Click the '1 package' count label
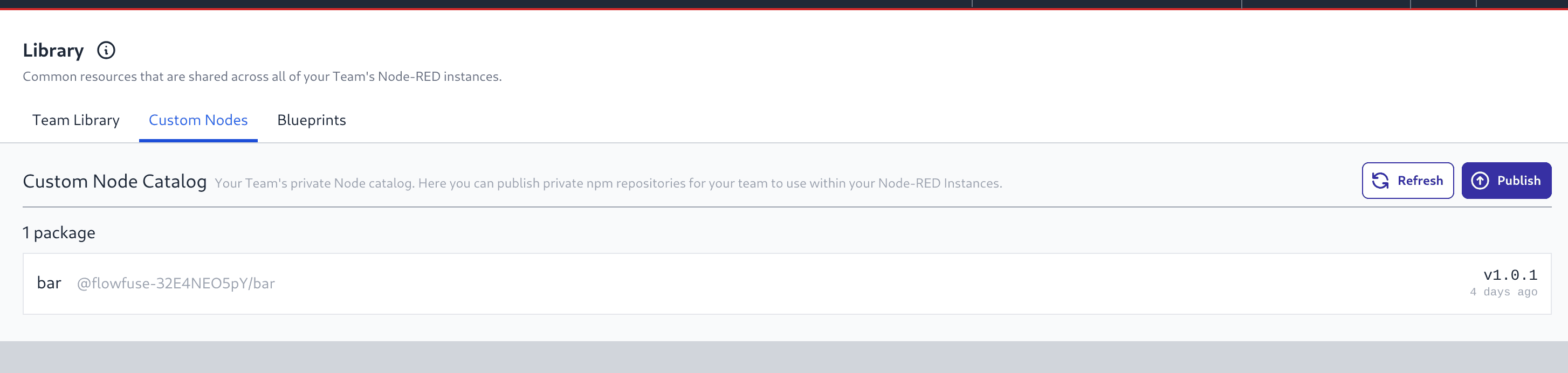This screenshot has width=1568, height=373. pyautogui.click(x=58, y=232)
